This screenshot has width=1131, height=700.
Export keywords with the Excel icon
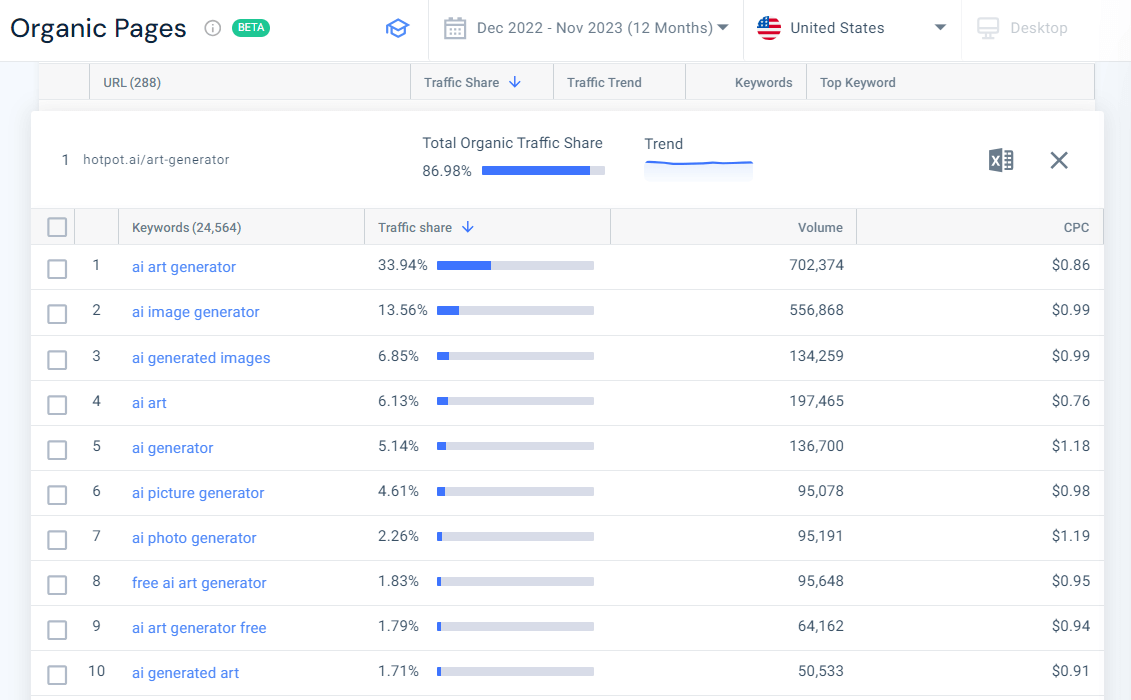(x=1001, y=160)
